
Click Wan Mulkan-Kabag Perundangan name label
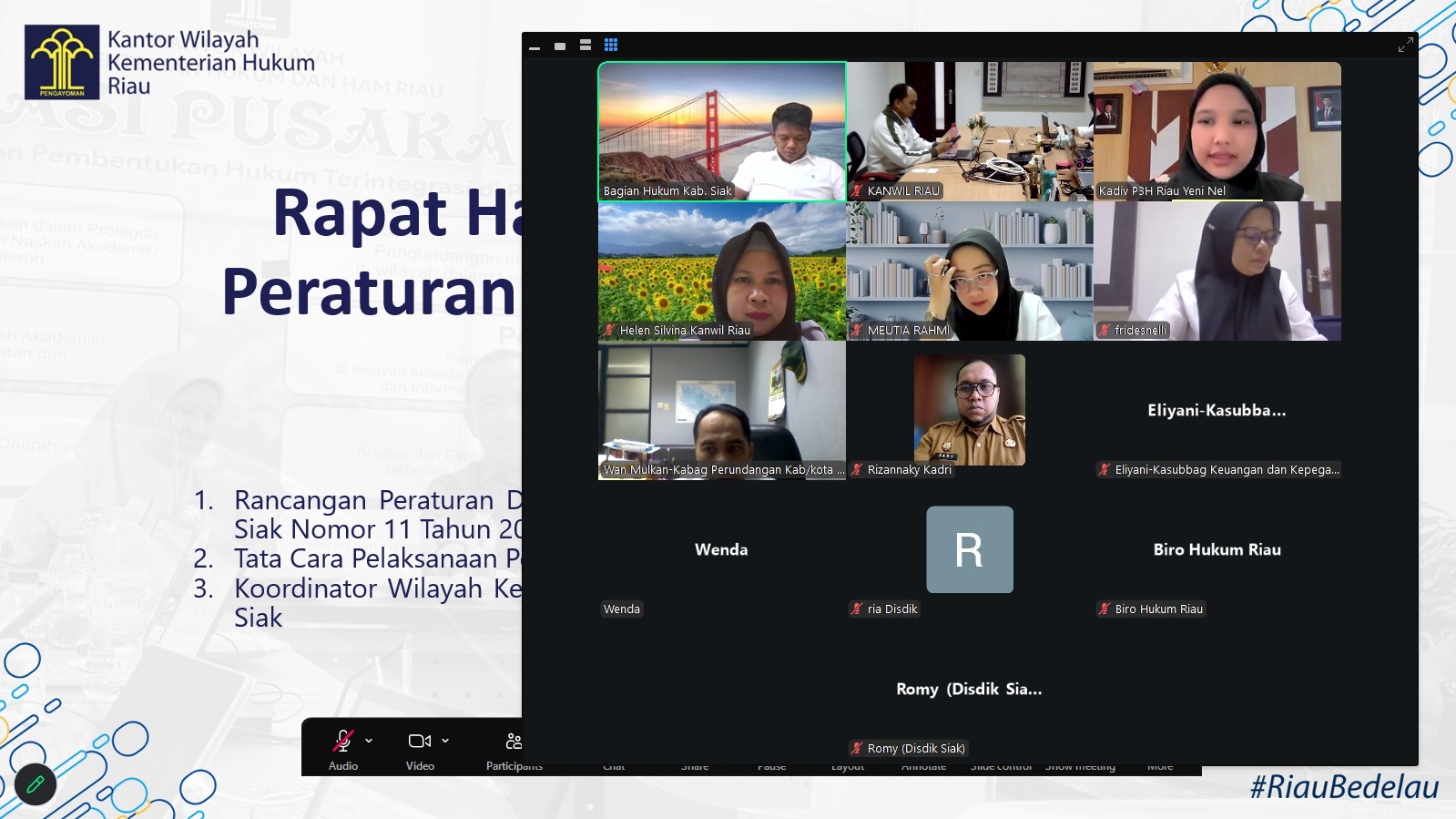(x=724, y=470)
